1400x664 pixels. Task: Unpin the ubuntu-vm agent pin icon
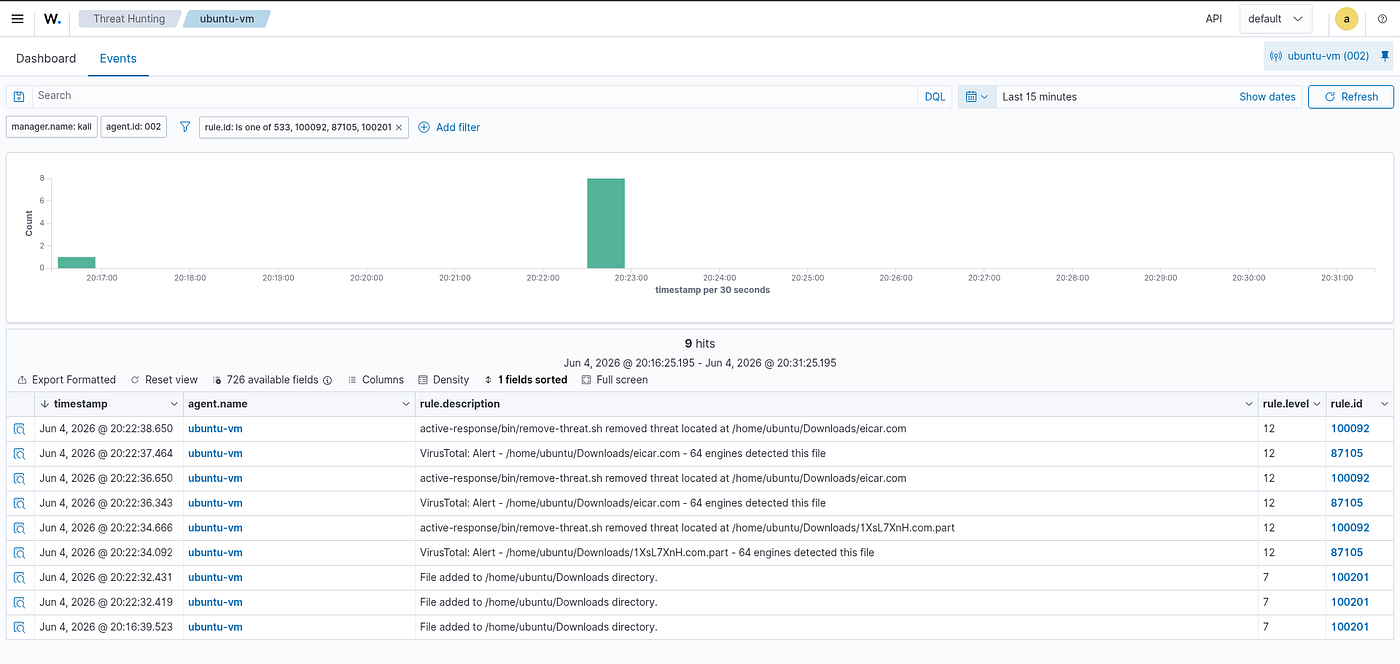click(x=1385, y=56)
